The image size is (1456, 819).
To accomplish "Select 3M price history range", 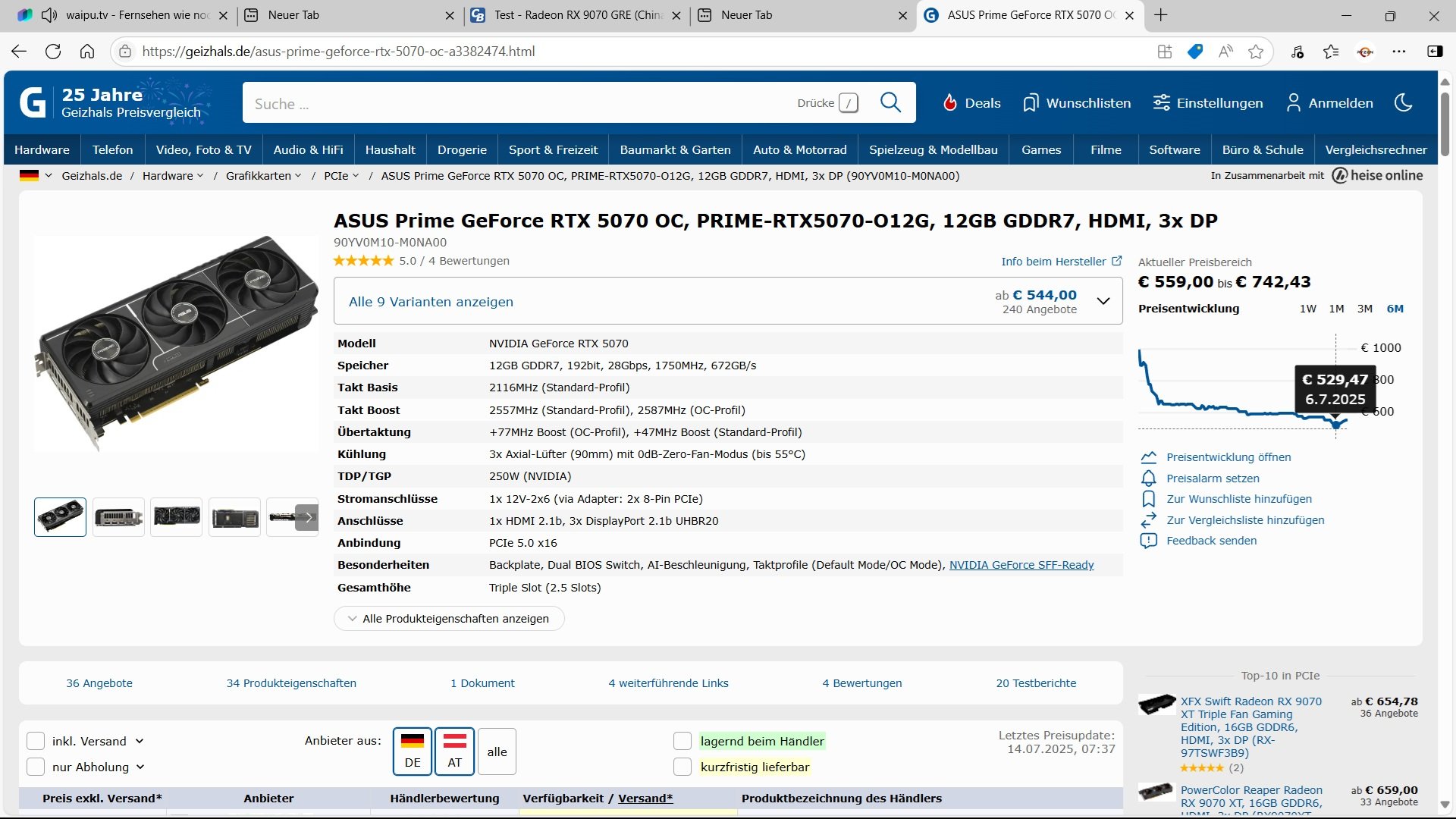I will coord(1364,309).
